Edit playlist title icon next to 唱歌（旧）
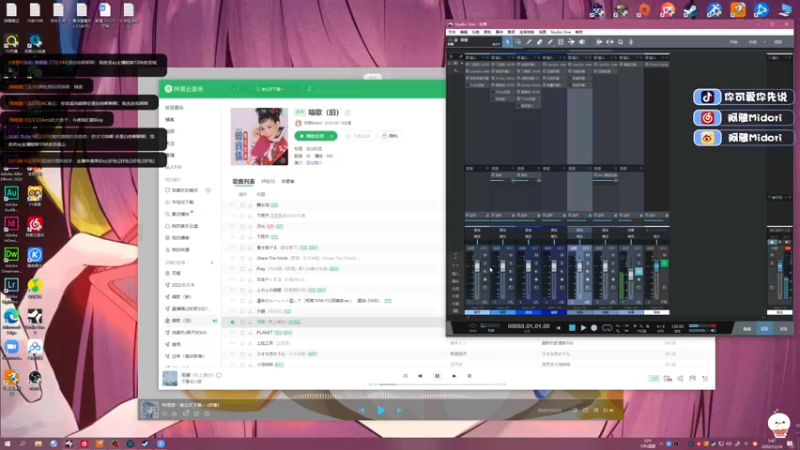 click(347, 112)
